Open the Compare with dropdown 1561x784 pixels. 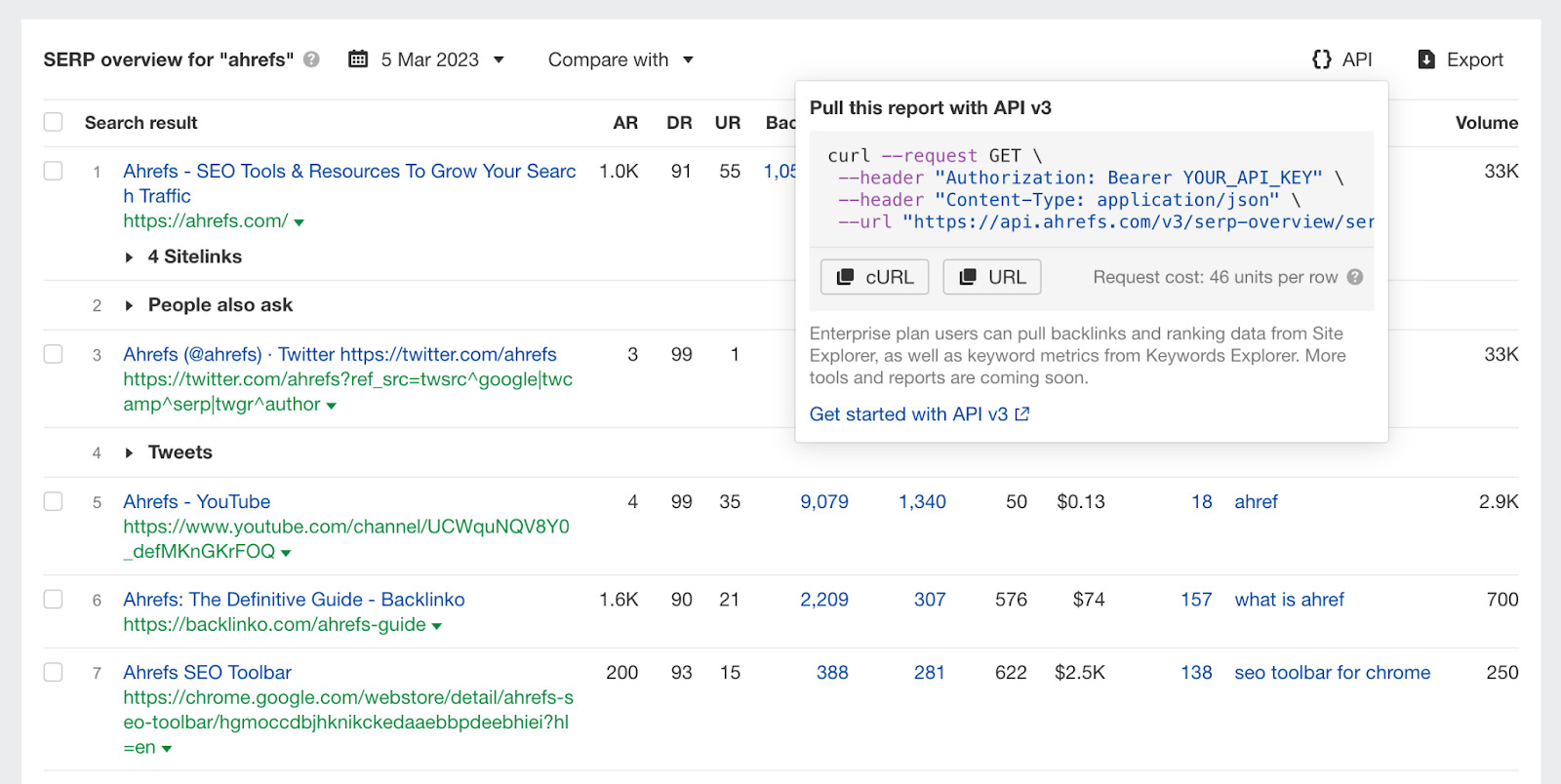[620, 59]
